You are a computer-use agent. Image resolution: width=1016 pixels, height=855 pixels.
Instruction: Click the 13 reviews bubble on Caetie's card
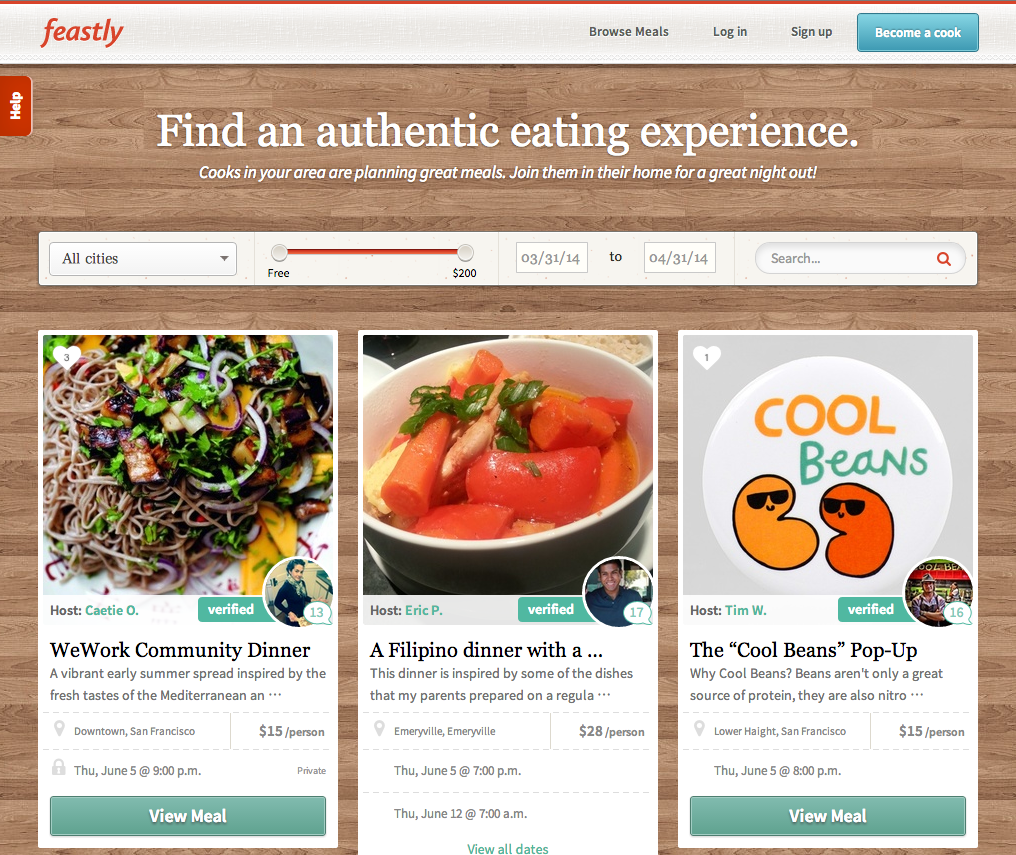click(317, 612)
